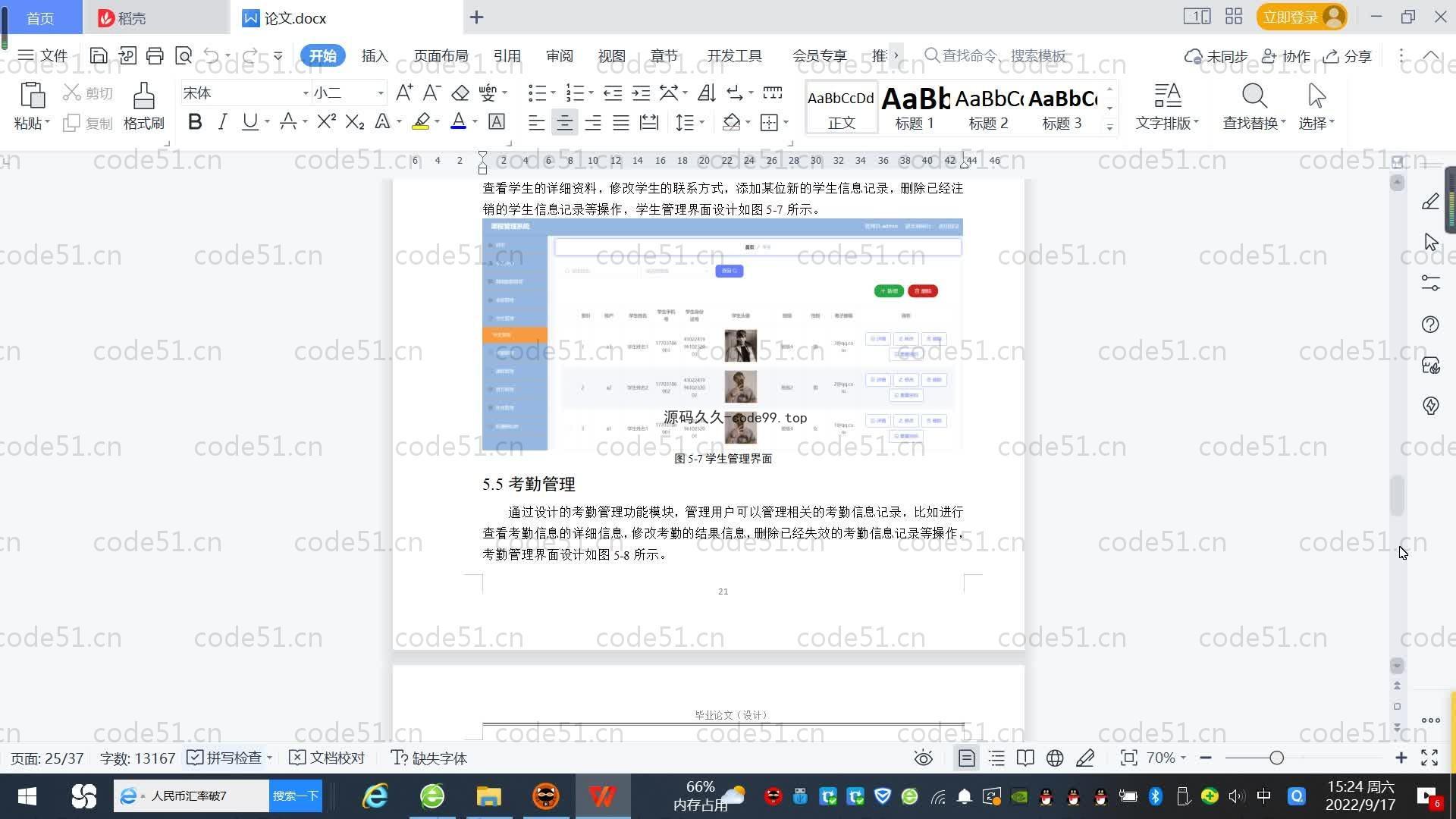
Task: Click the 分享 button
Action: 1348,55
